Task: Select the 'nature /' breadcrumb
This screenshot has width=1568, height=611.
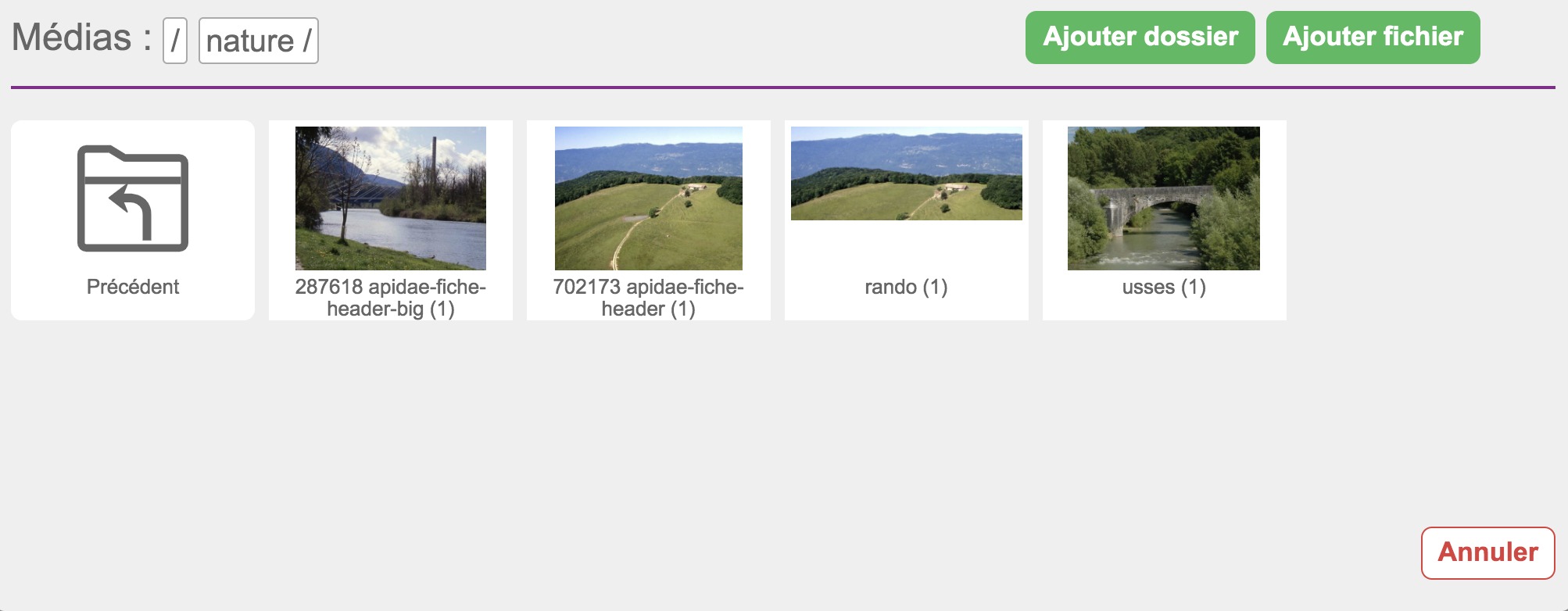Action: point(259,41)
